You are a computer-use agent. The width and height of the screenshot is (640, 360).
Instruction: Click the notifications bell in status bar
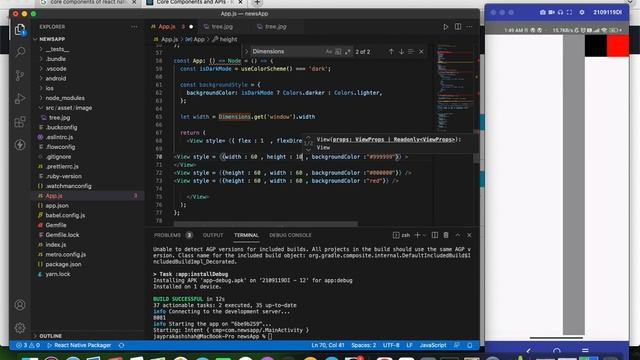point(470,345)
